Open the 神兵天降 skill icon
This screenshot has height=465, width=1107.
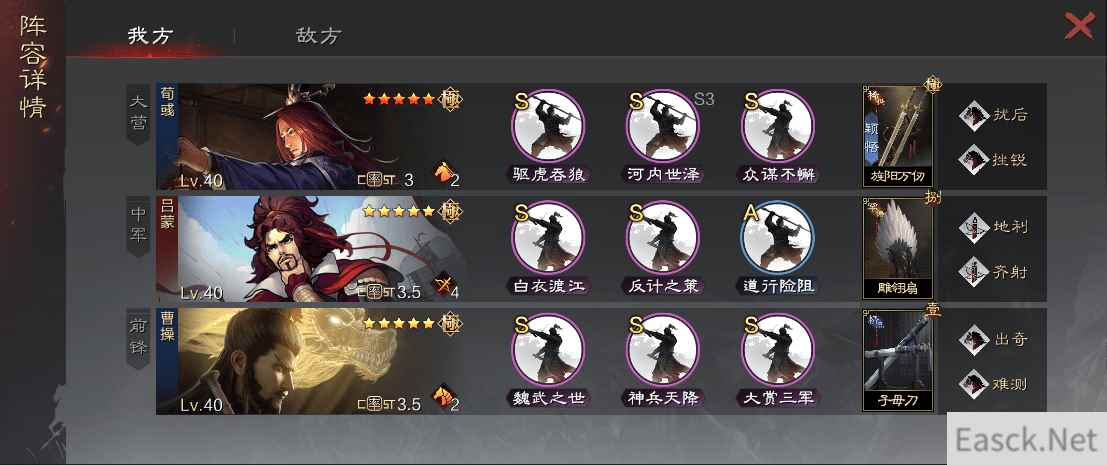pos(663,350)
